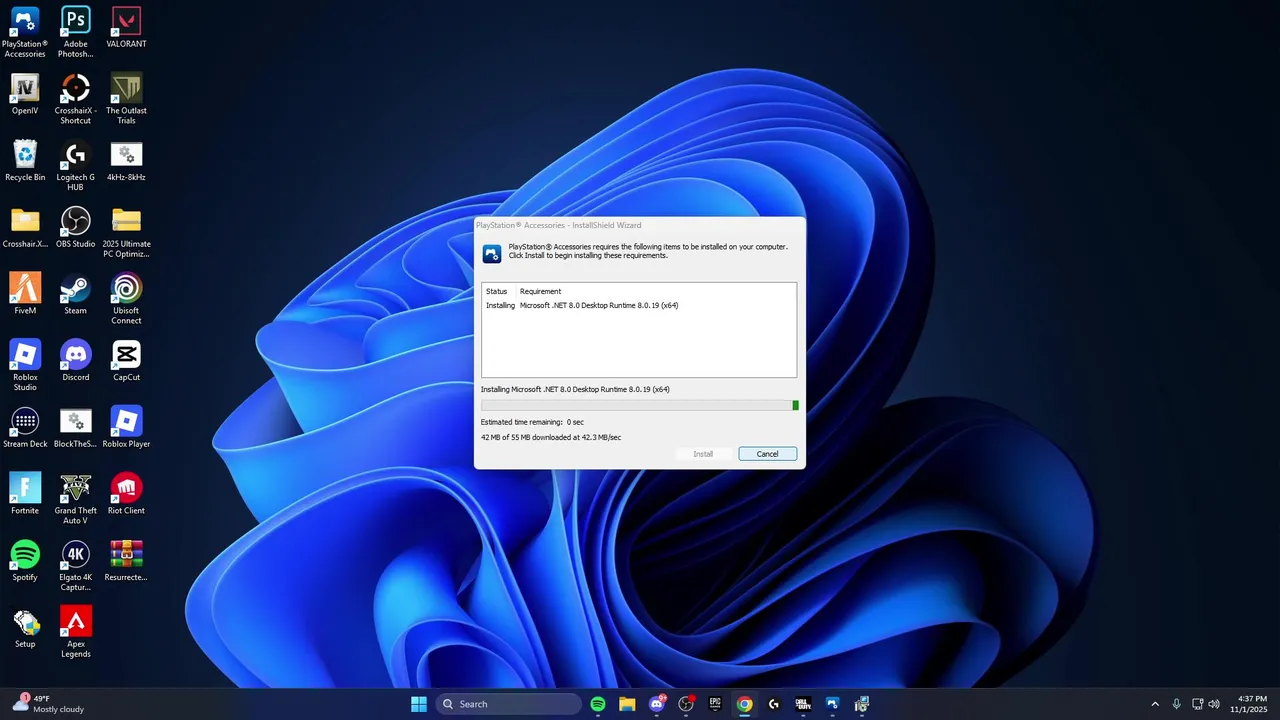Image resolution: width=1280 pixels, height=720 pixels.
Task: Select the Setup desktop icon
Action: coord(25,628)
